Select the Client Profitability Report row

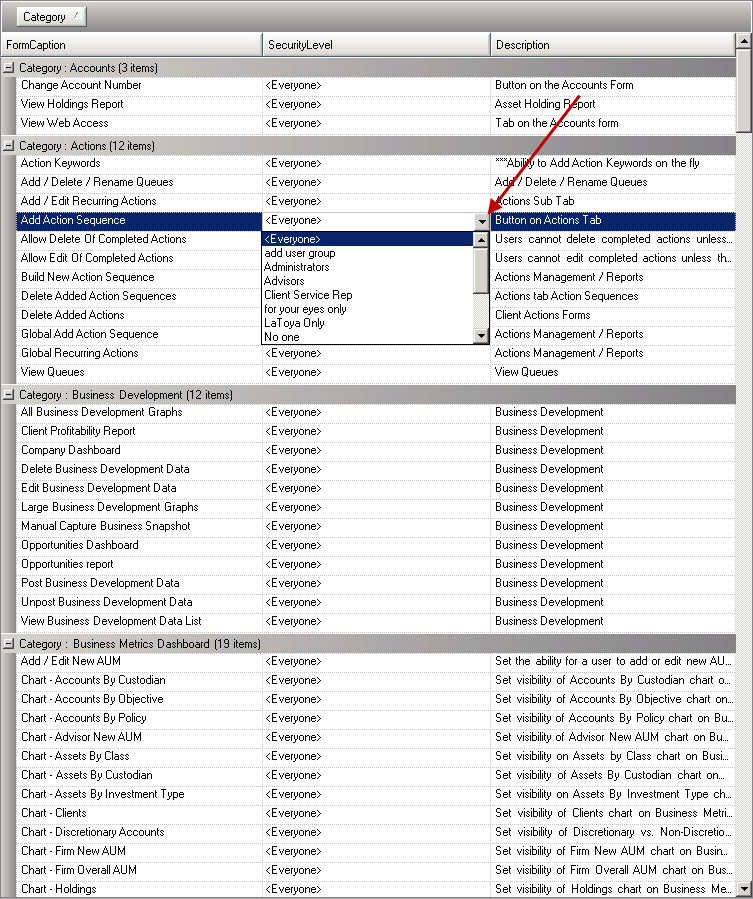pos(376,431)
